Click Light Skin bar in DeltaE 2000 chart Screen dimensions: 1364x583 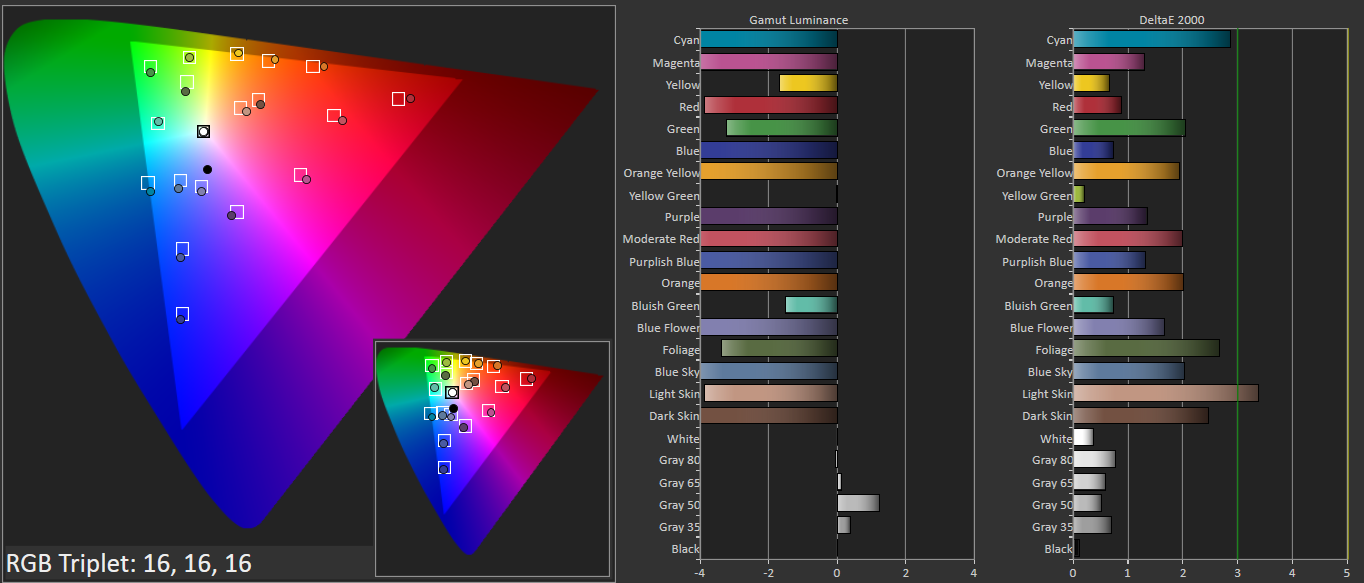[x=1165, y=394]
